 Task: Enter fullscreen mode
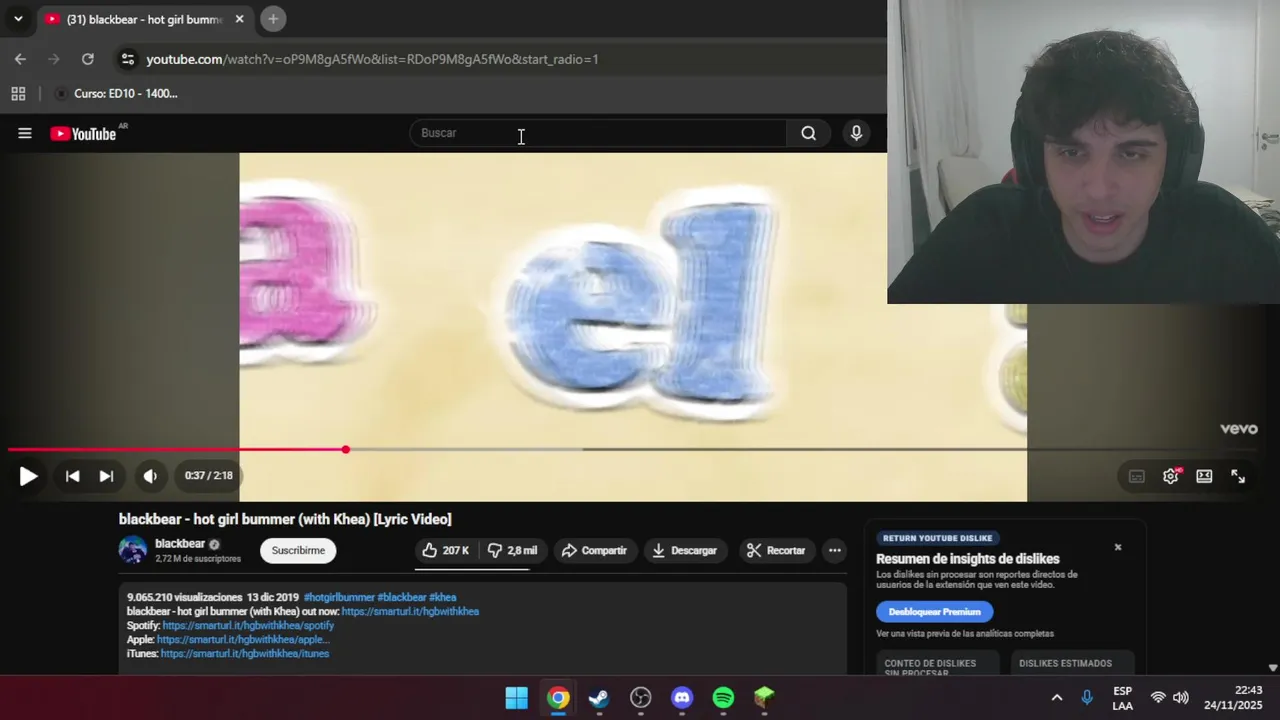pos(1238,476)
